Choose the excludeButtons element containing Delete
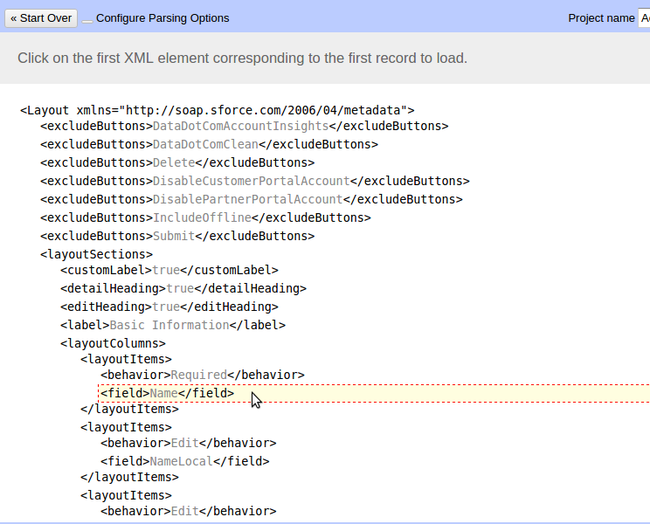This screenshot has height=524, width=650. click(177, 162)
